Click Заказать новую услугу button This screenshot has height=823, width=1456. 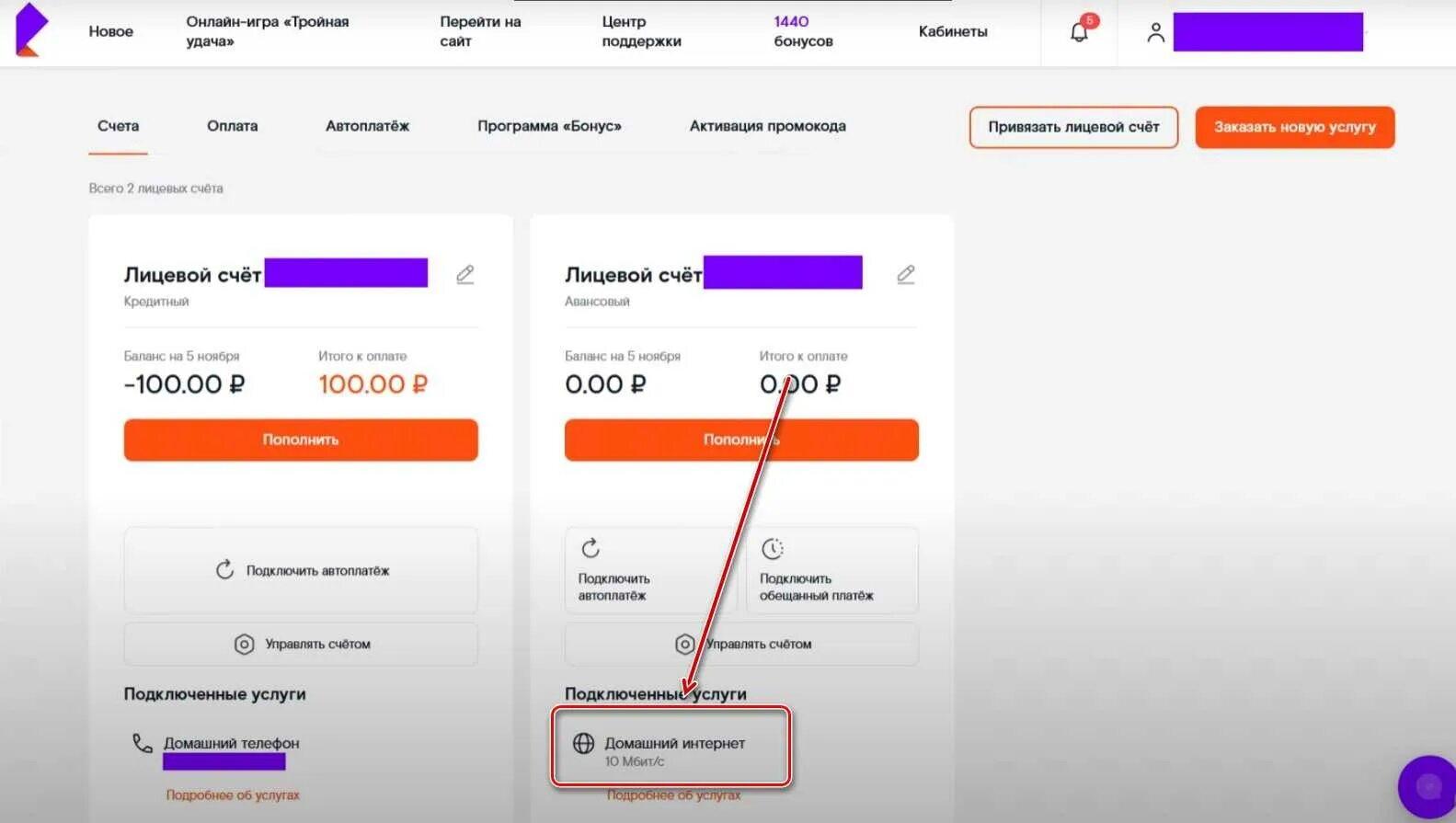click(x=1294, y=127)
